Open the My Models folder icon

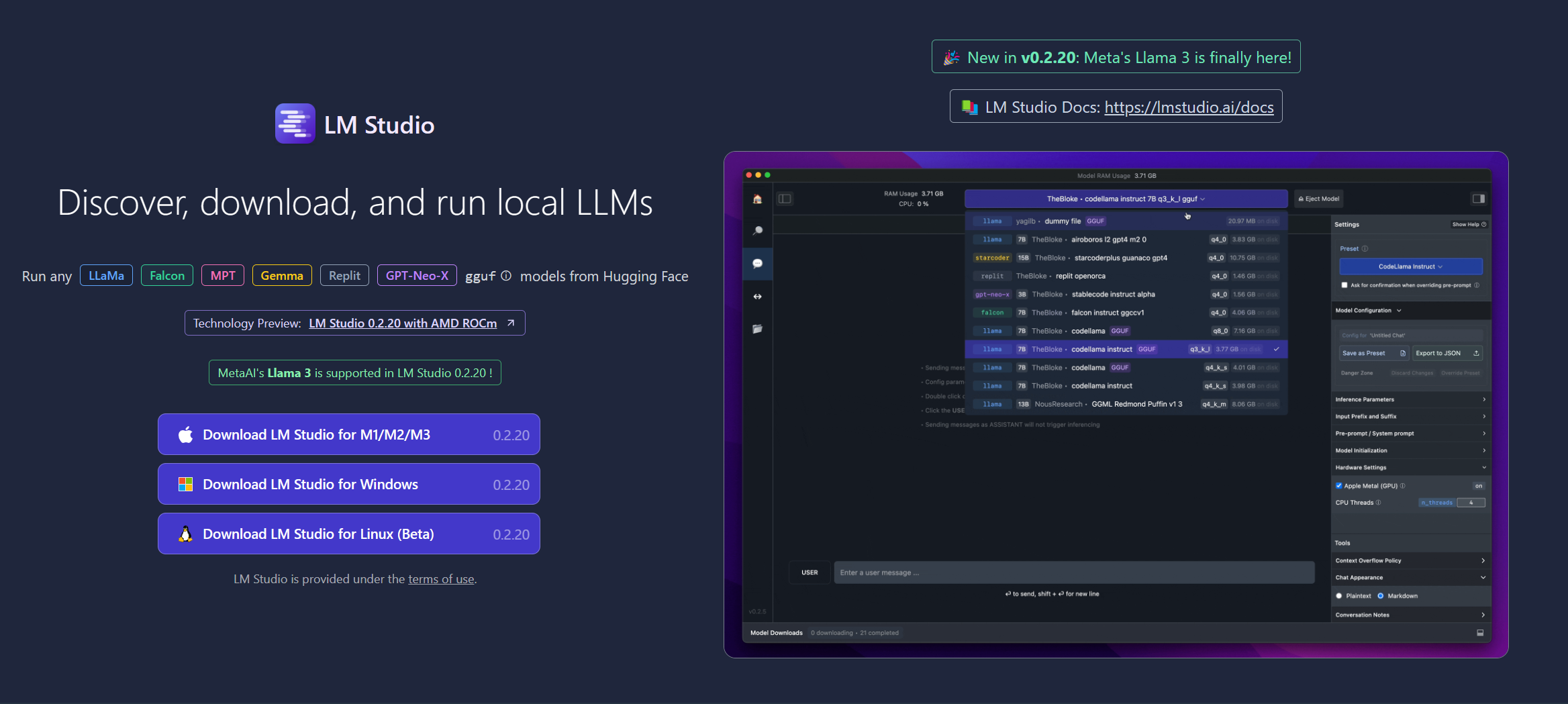click(757, 329)
